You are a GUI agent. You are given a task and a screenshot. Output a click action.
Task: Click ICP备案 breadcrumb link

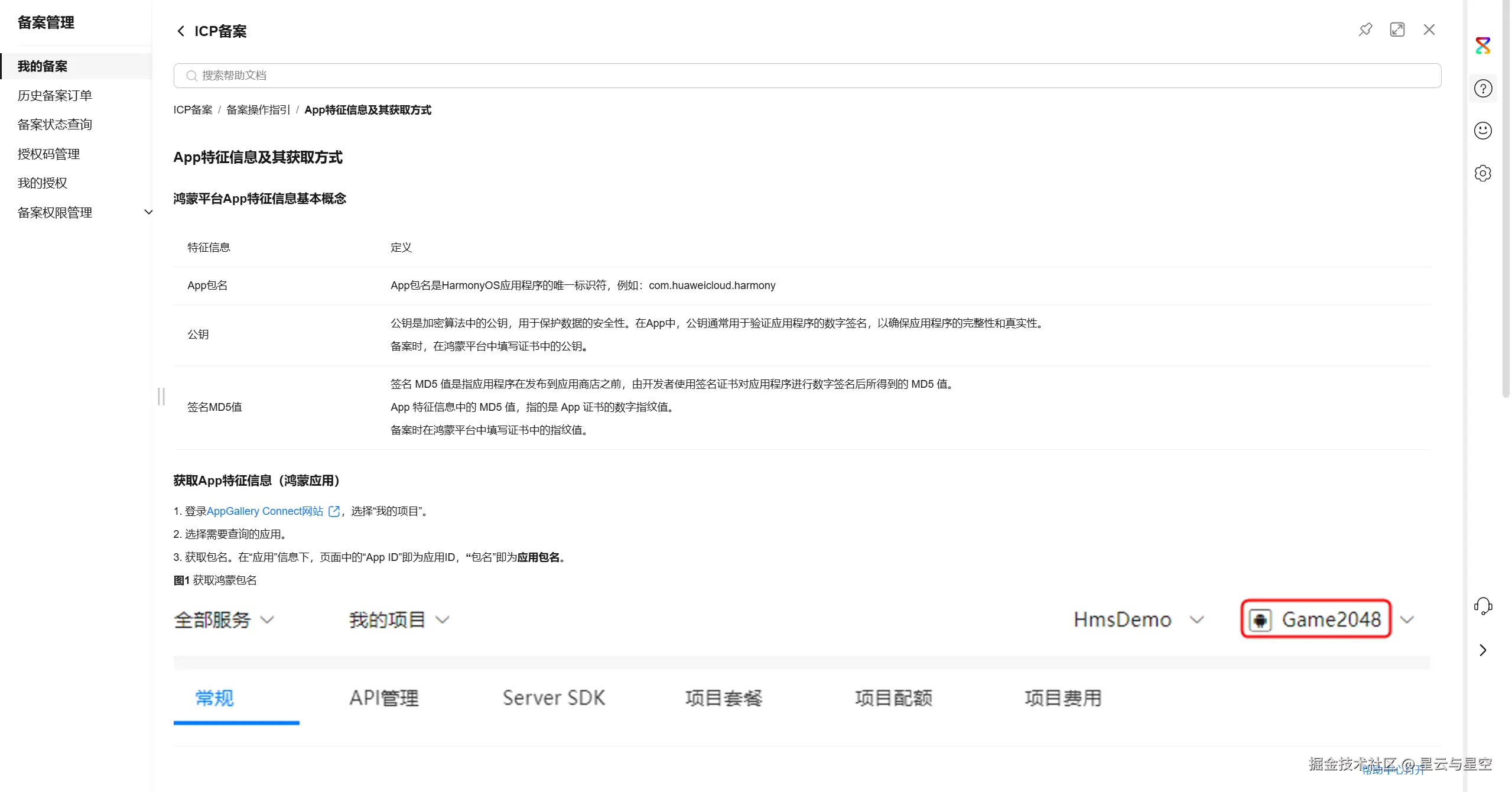[193, 110]
